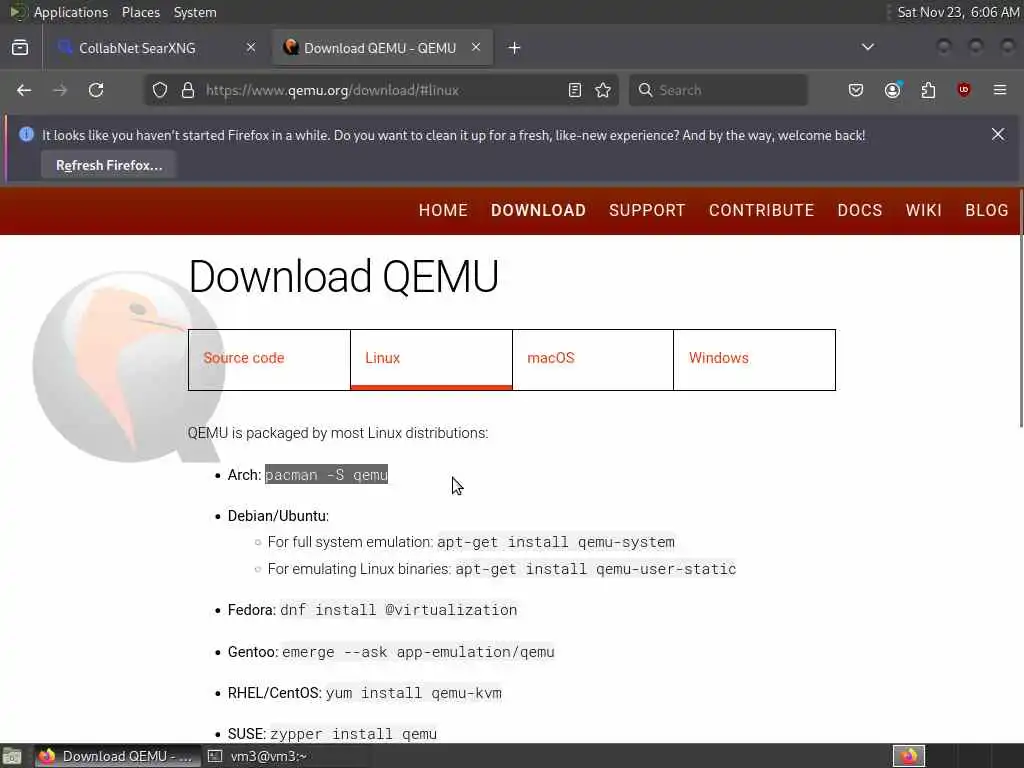
Task: Switch to Download QEMU taskbar window button
Action: coord(118,756)
